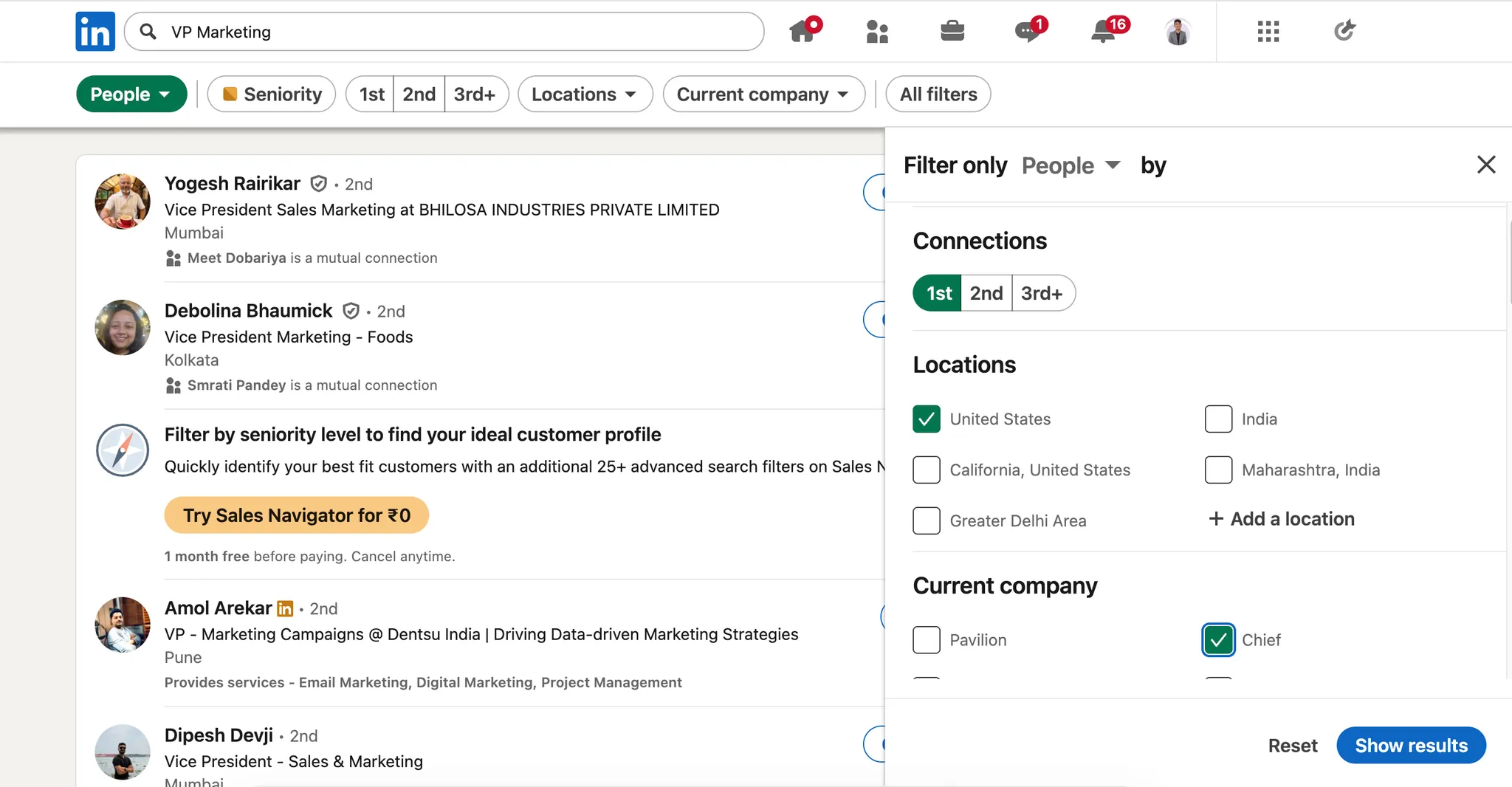Open the For Business apps grid
This screenshot has height=787, width=1512.
[1268, 31]
